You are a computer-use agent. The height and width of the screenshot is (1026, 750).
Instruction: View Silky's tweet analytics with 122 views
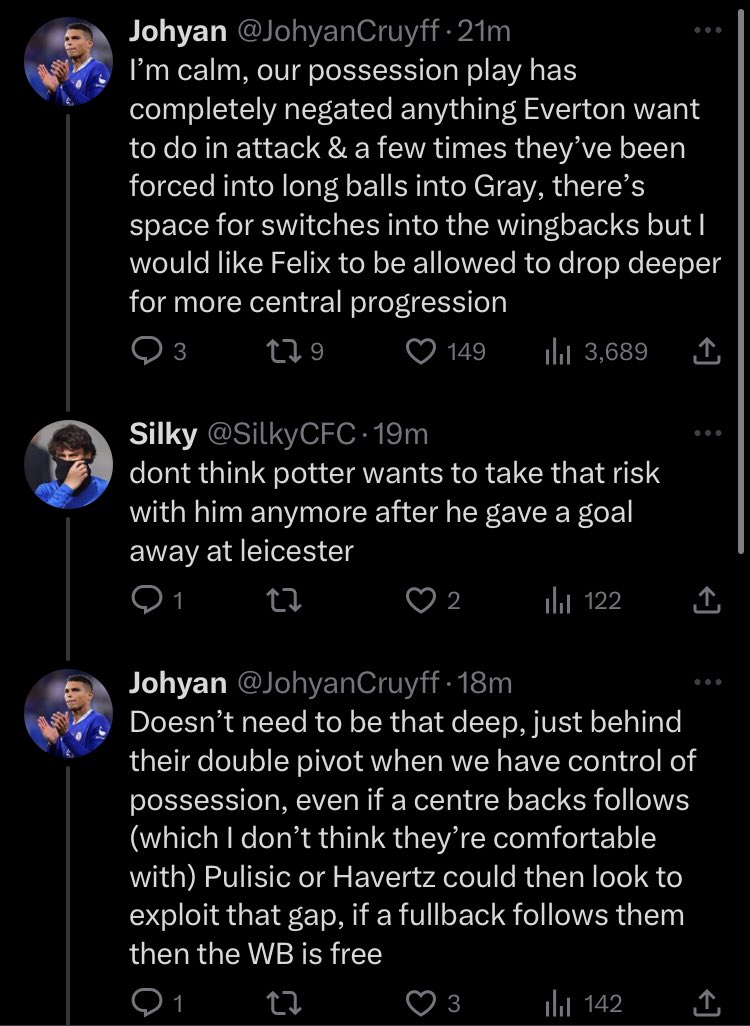556,600
